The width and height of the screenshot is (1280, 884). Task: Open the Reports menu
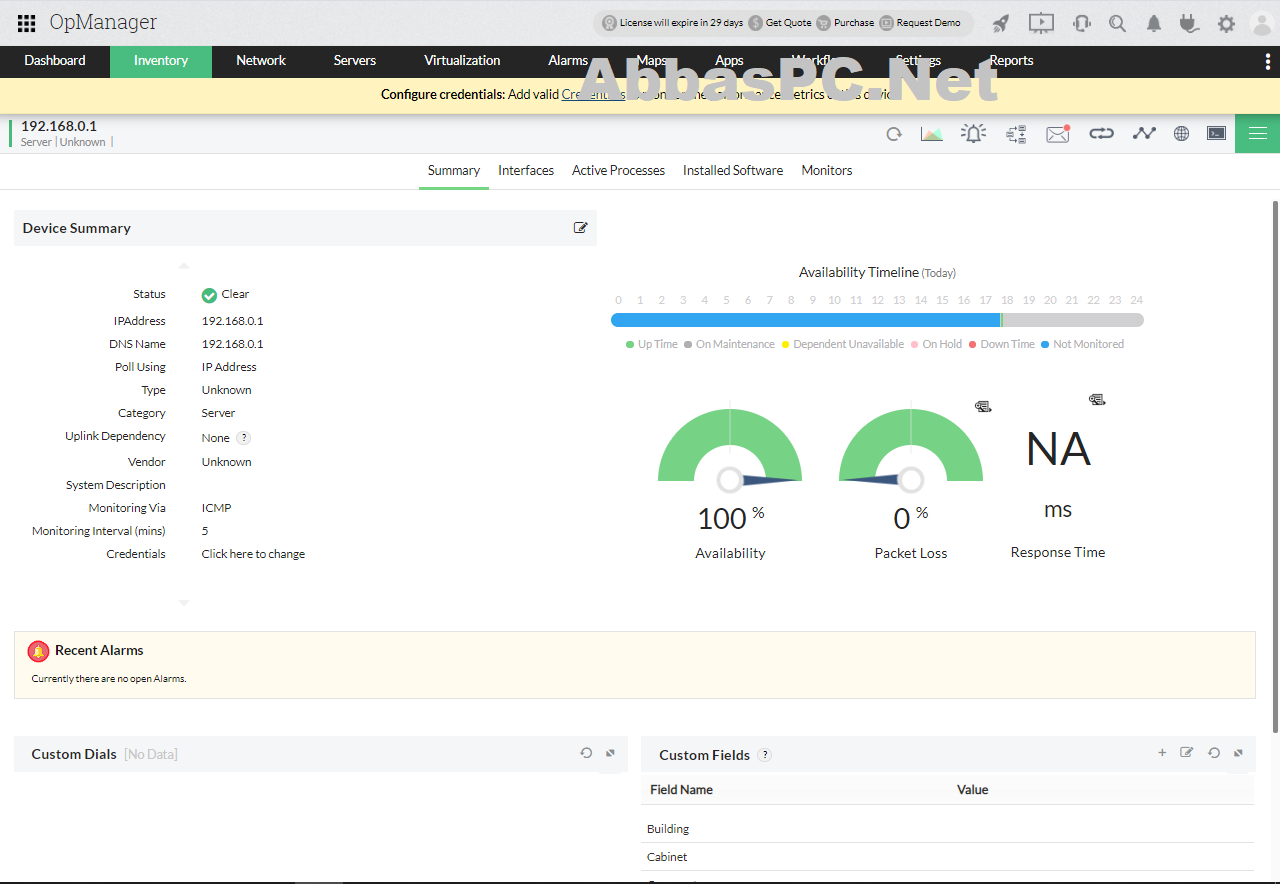(x=1011, y=60)
